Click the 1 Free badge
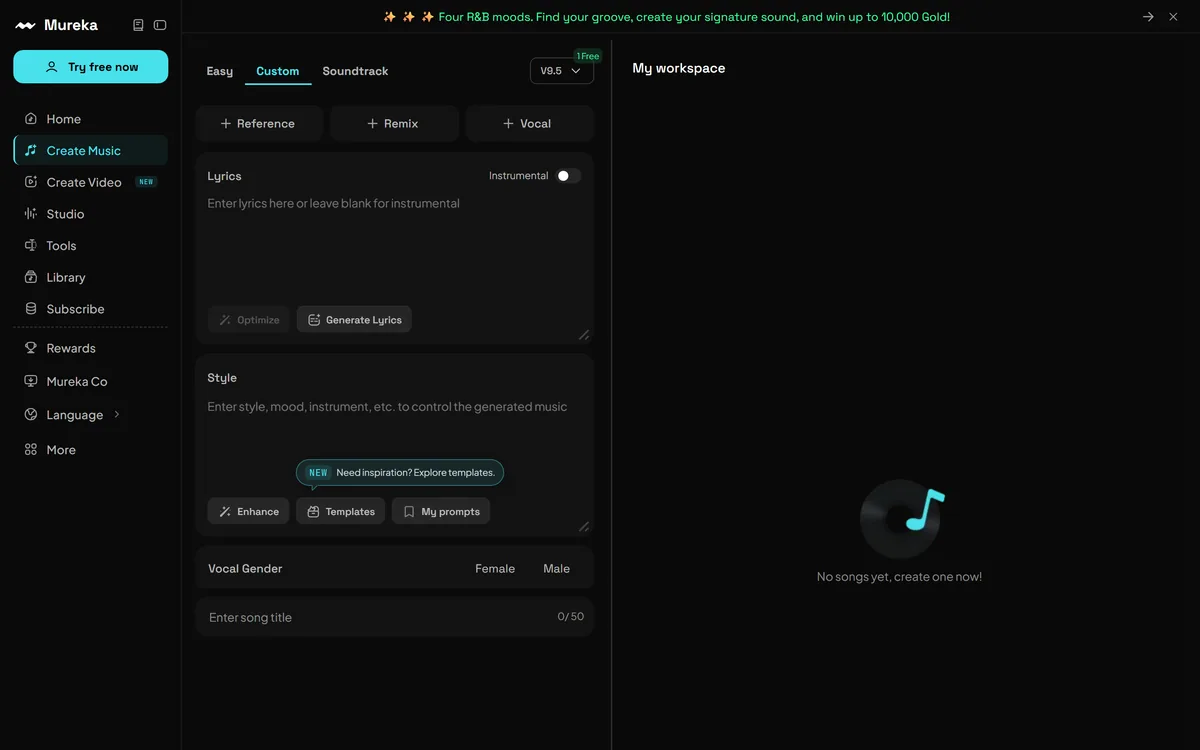The width and height of the screenshot is (1200, 750). point(587,56)
